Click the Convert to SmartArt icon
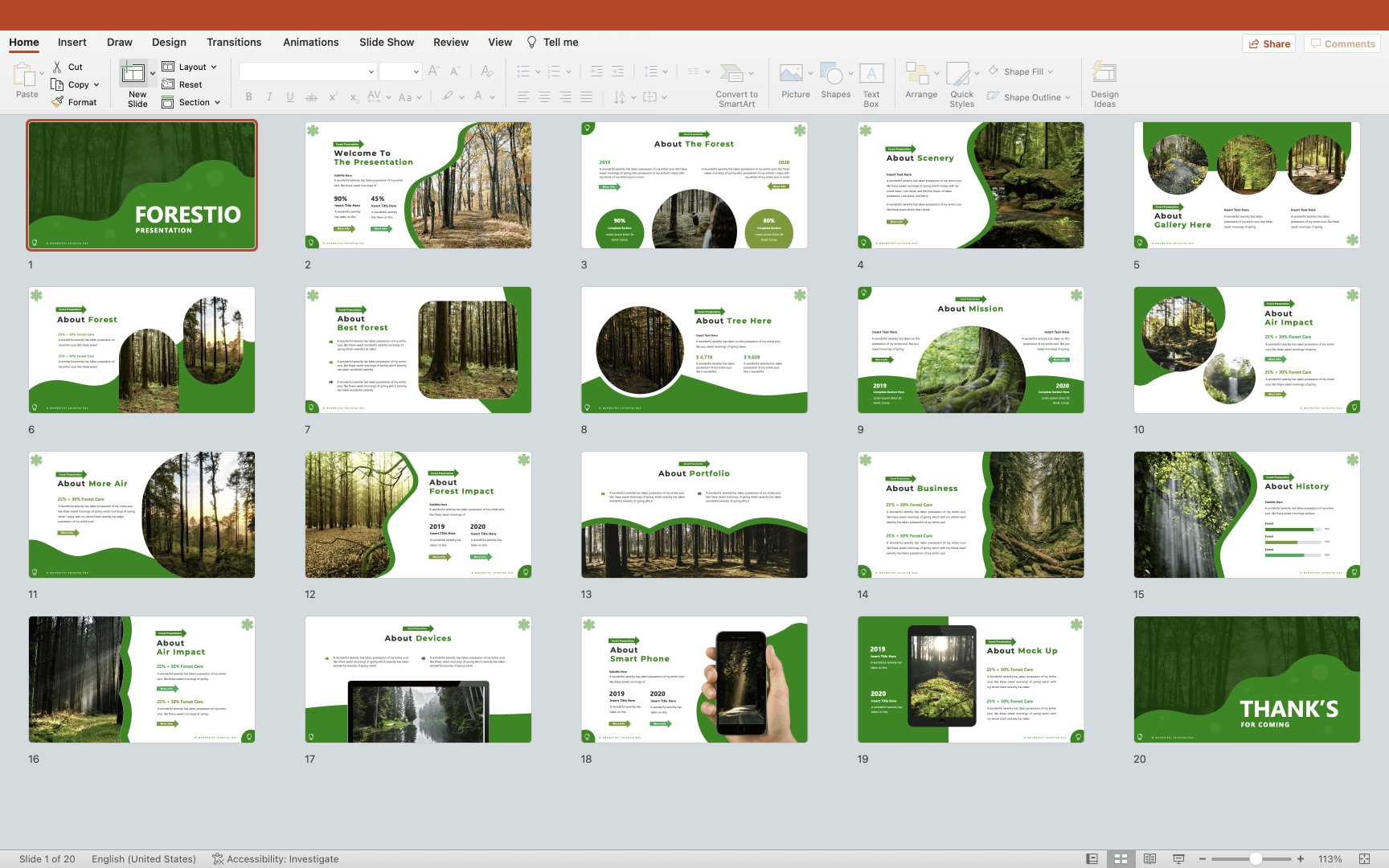The width and height of the screenshot is (1389, 868). click(x=731, y=74)
